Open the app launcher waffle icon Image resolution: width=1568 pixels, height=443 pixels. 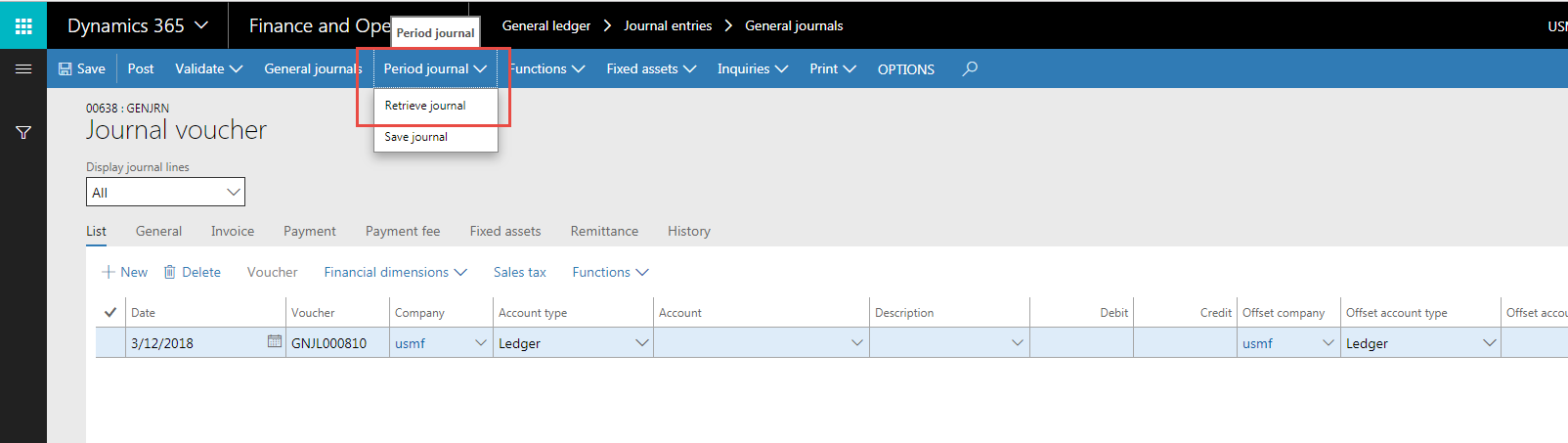[x=23, y=25]
